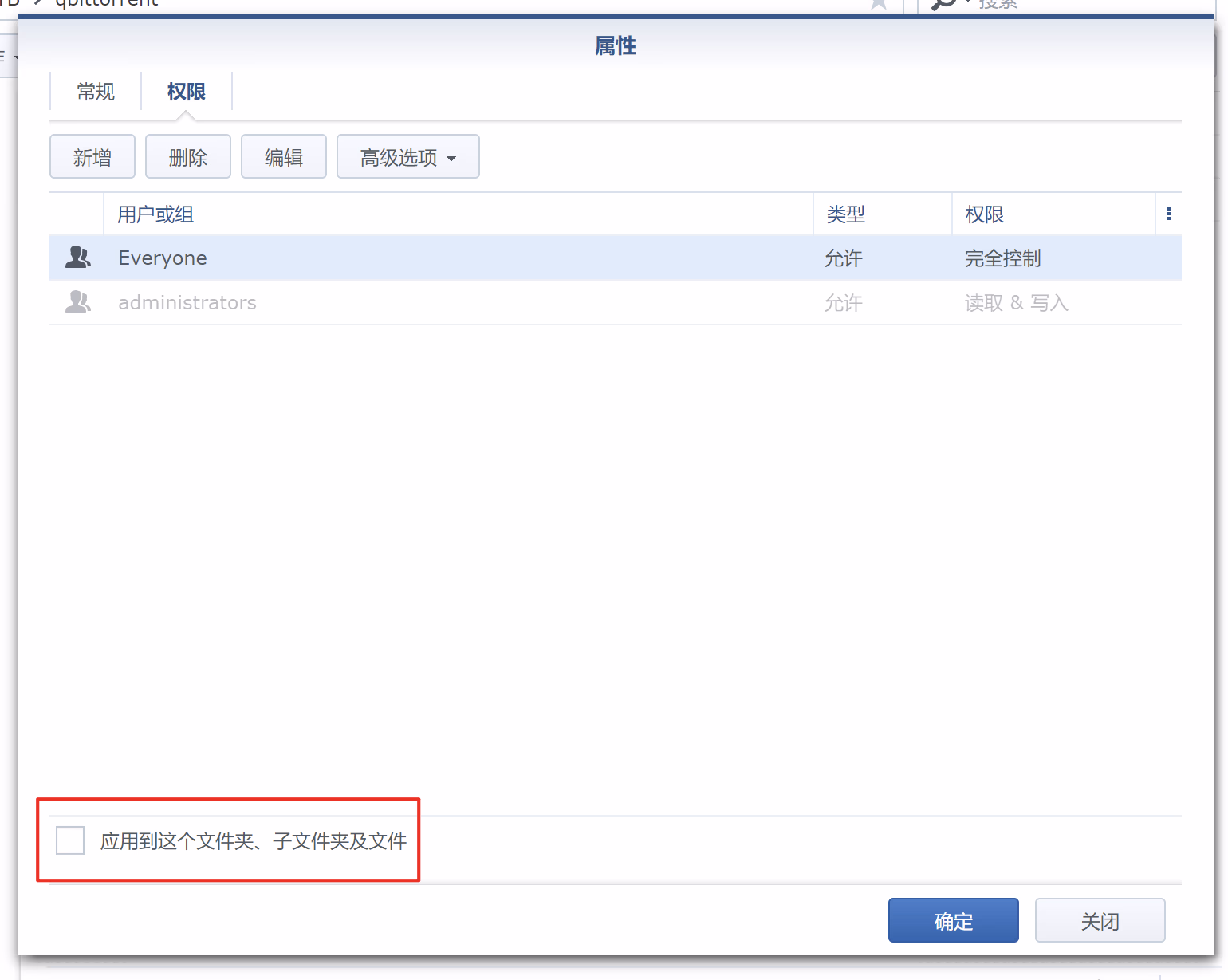Click the favorite star icon at top
This screenshot has width=1228, height=980.
(879, 4)
